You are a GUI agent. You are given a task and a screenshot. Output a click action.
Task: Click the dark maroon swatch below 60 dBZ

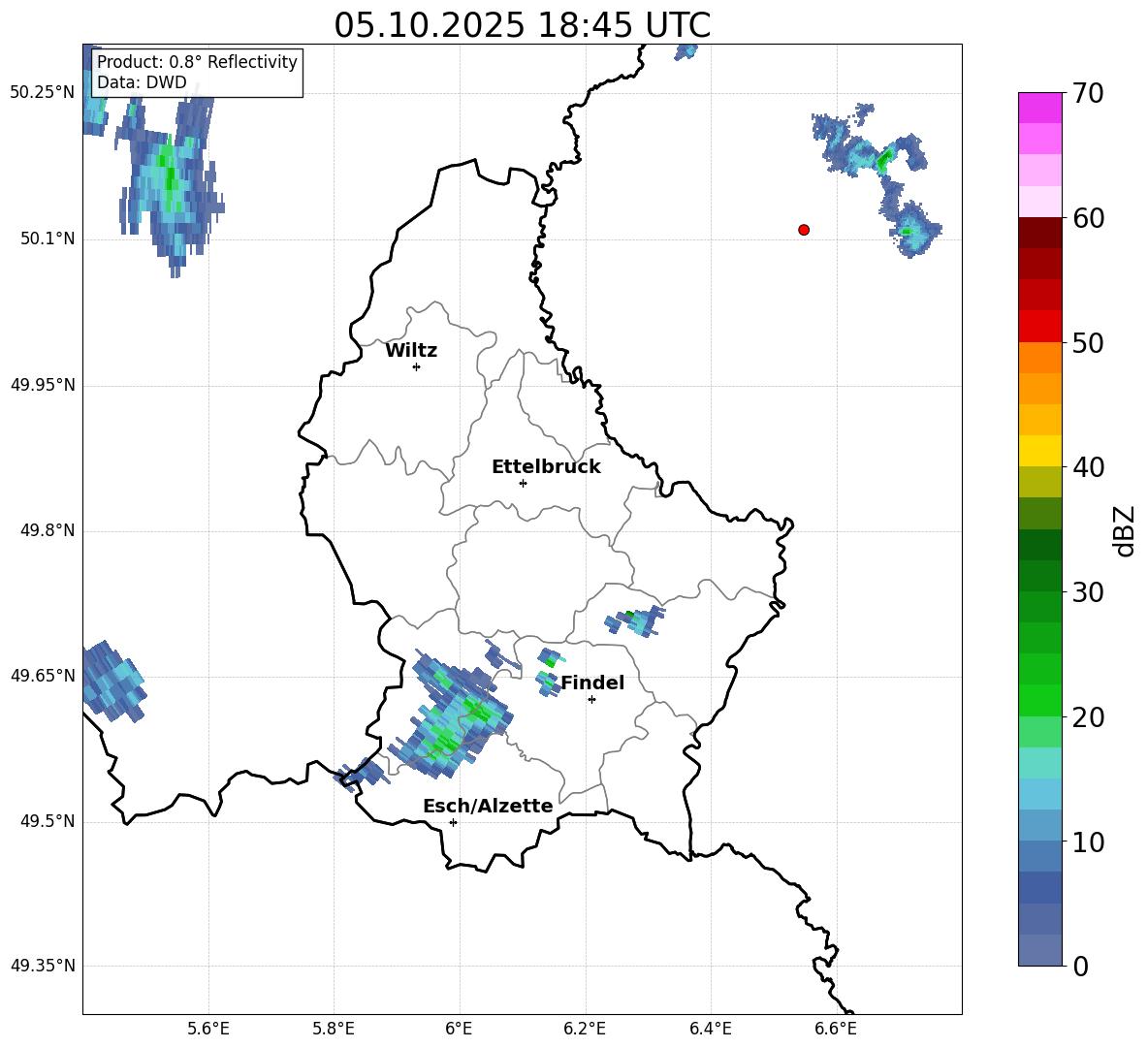click(1040, 233)
